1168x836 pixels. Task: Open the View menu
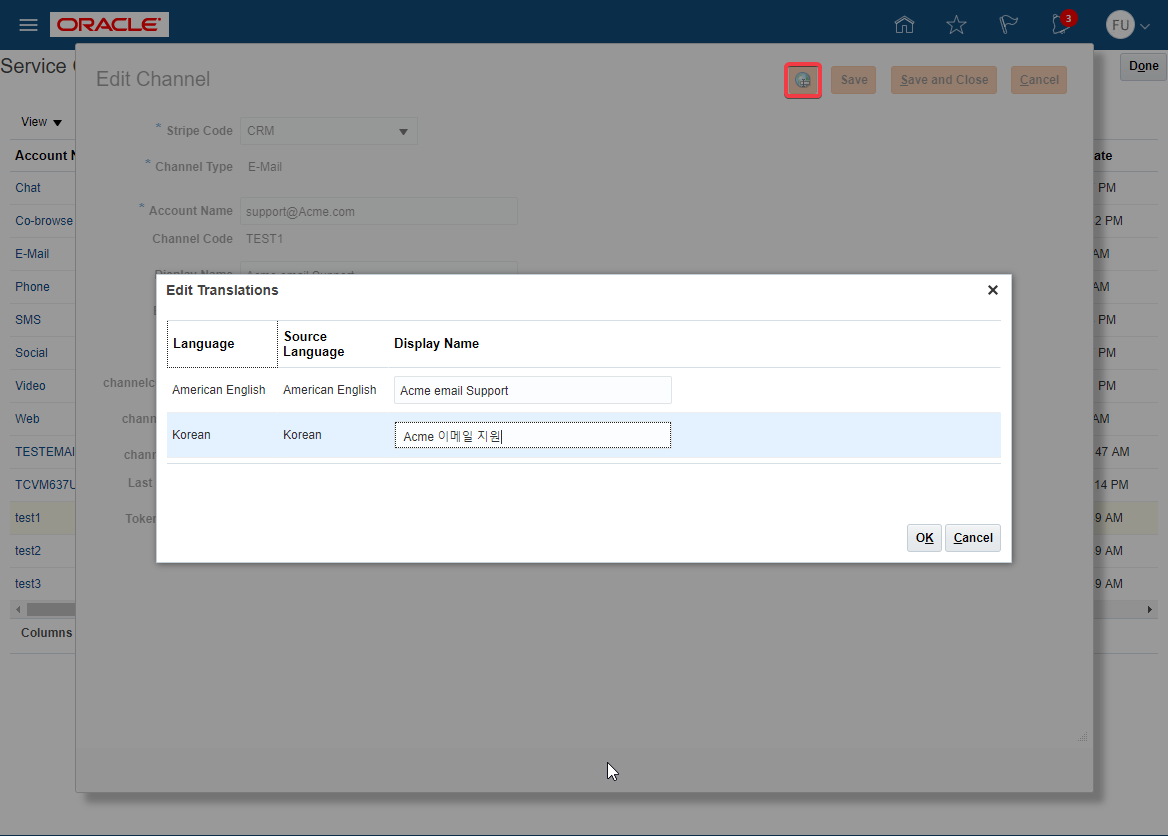tap(41, 122)
